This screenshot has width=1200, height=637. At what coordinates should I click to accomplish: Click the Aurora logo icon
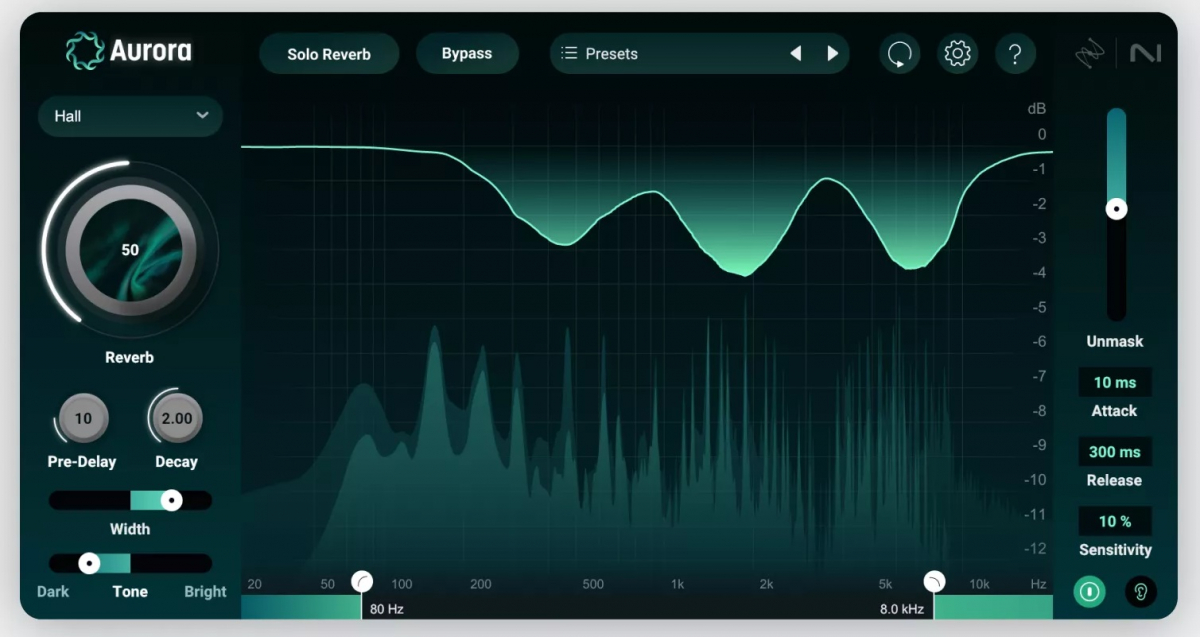pyautogui.click(x=85, y=51)
